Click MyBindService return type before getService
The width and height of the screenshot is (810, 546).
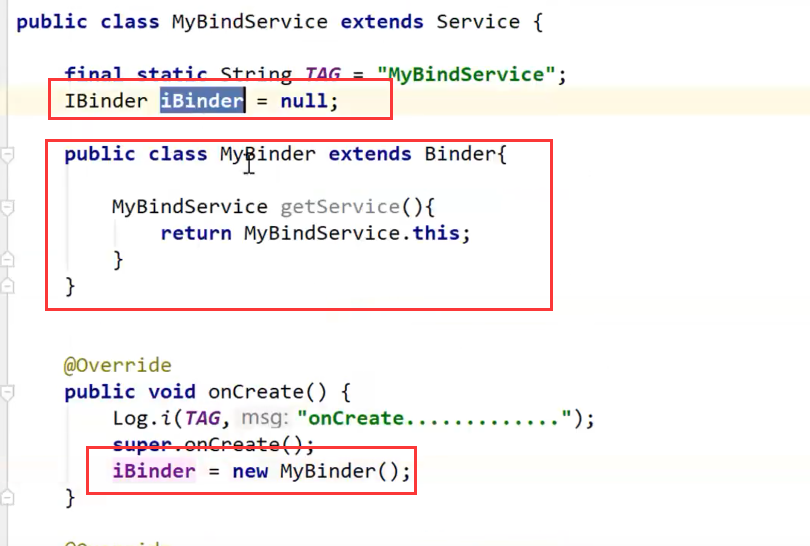tap(190, 207)
